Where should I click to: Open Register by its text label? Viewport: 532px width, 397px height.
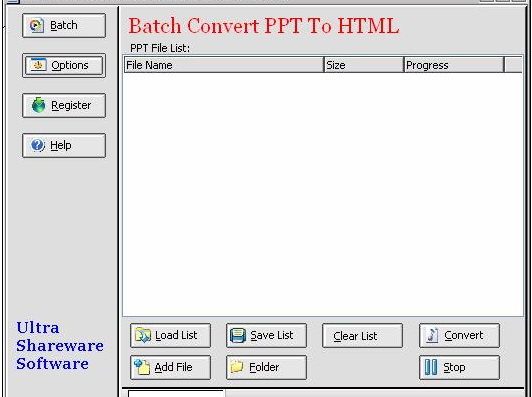71,106
